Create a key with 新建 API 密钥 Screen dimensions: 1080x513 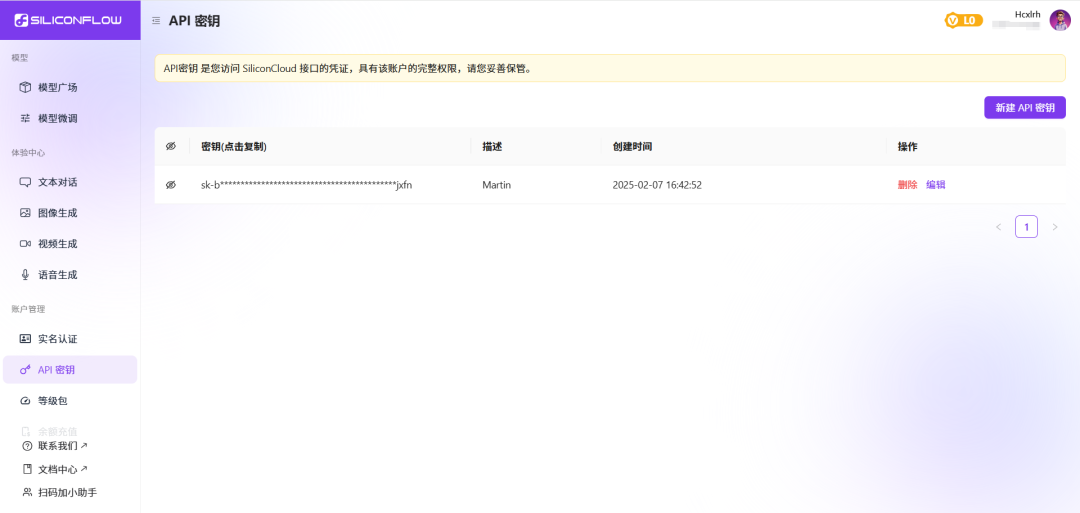[1025, 108]
